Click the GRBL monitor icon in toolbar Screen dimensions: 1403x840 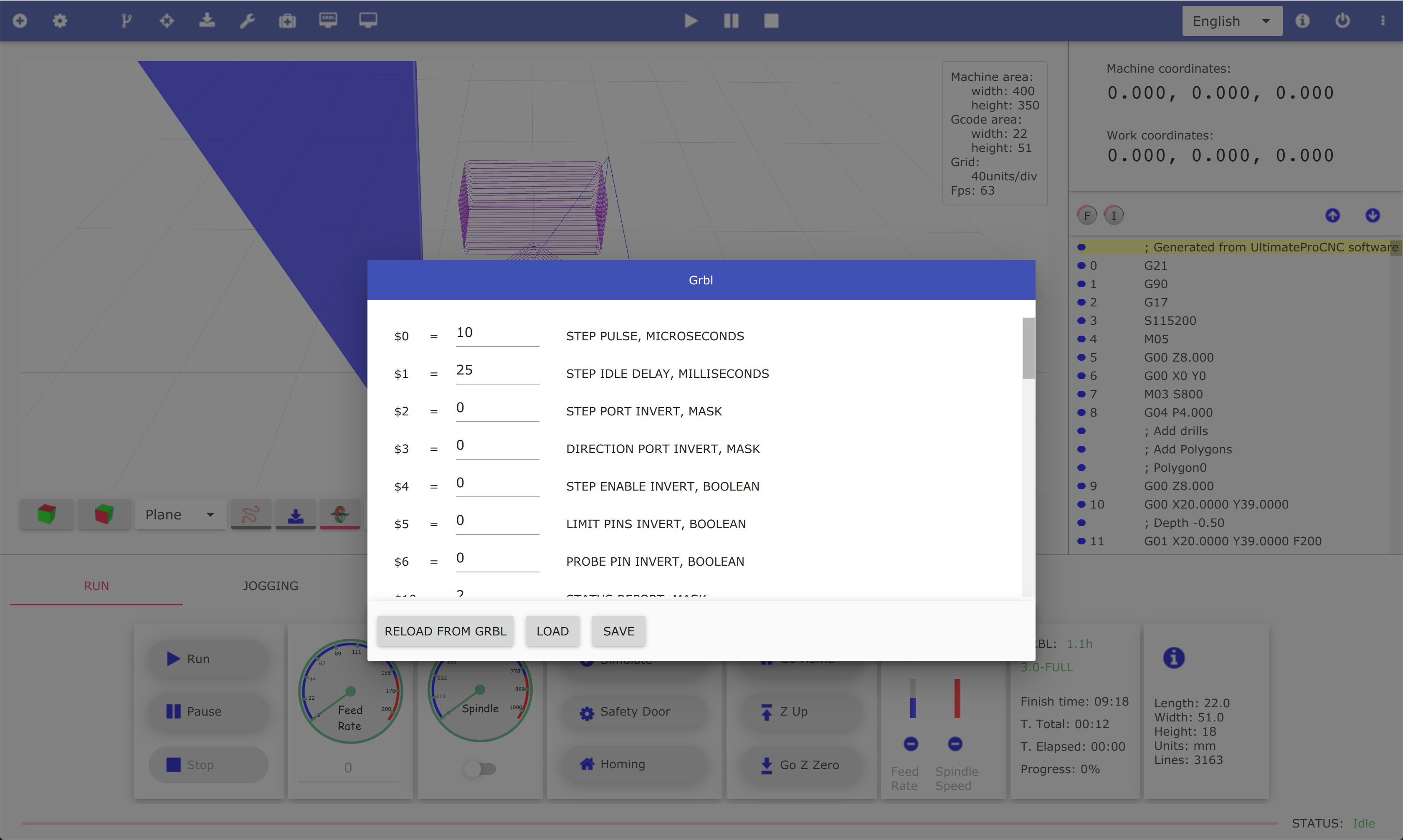tap(328, 21)
